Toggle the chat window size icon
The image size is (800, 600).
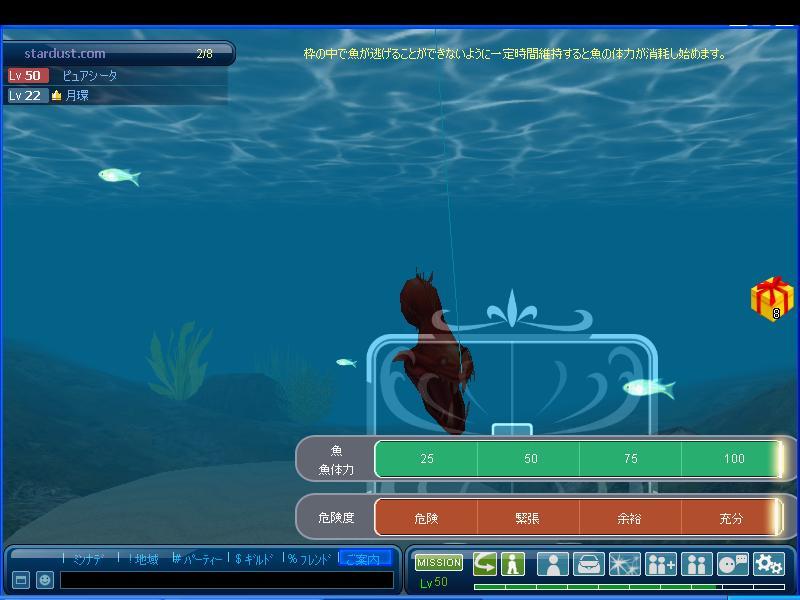[21, 580]
